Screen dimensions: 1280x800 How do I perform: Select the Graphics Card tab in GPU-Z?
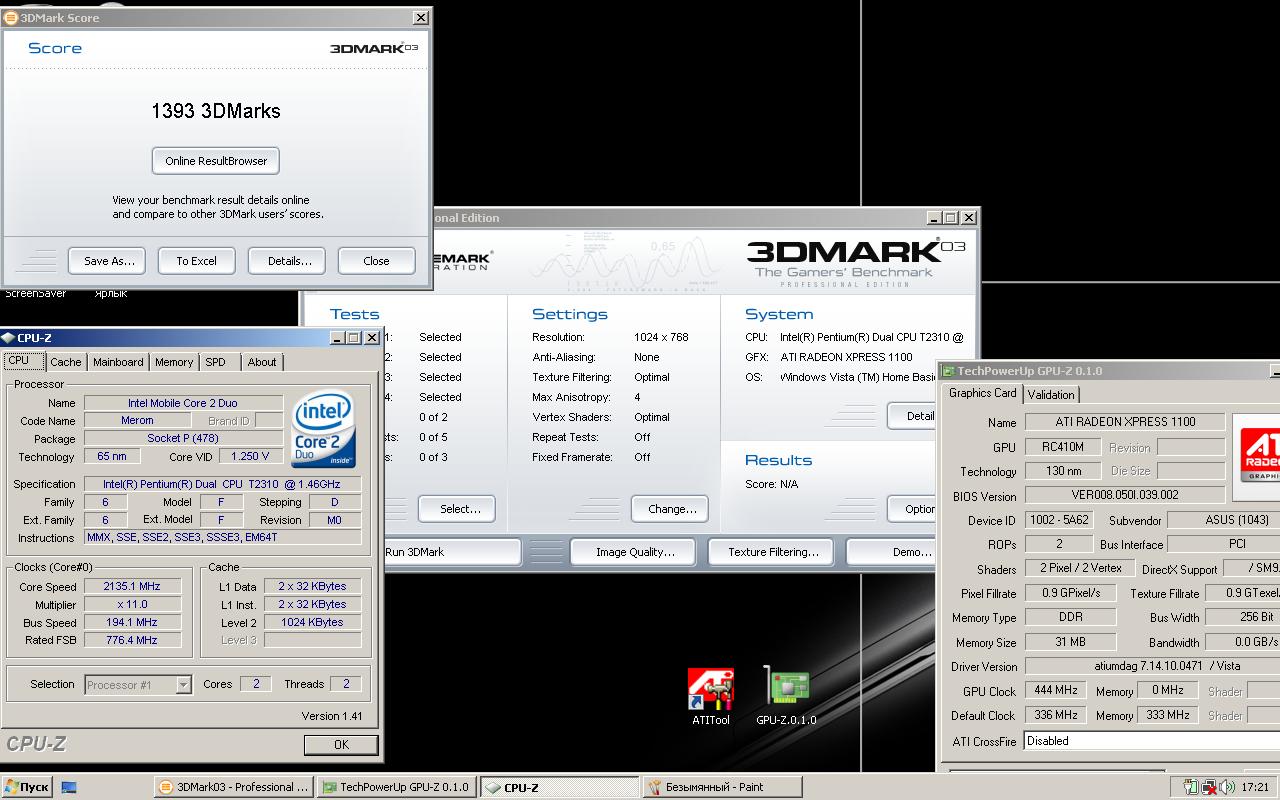tap(982, 393)
